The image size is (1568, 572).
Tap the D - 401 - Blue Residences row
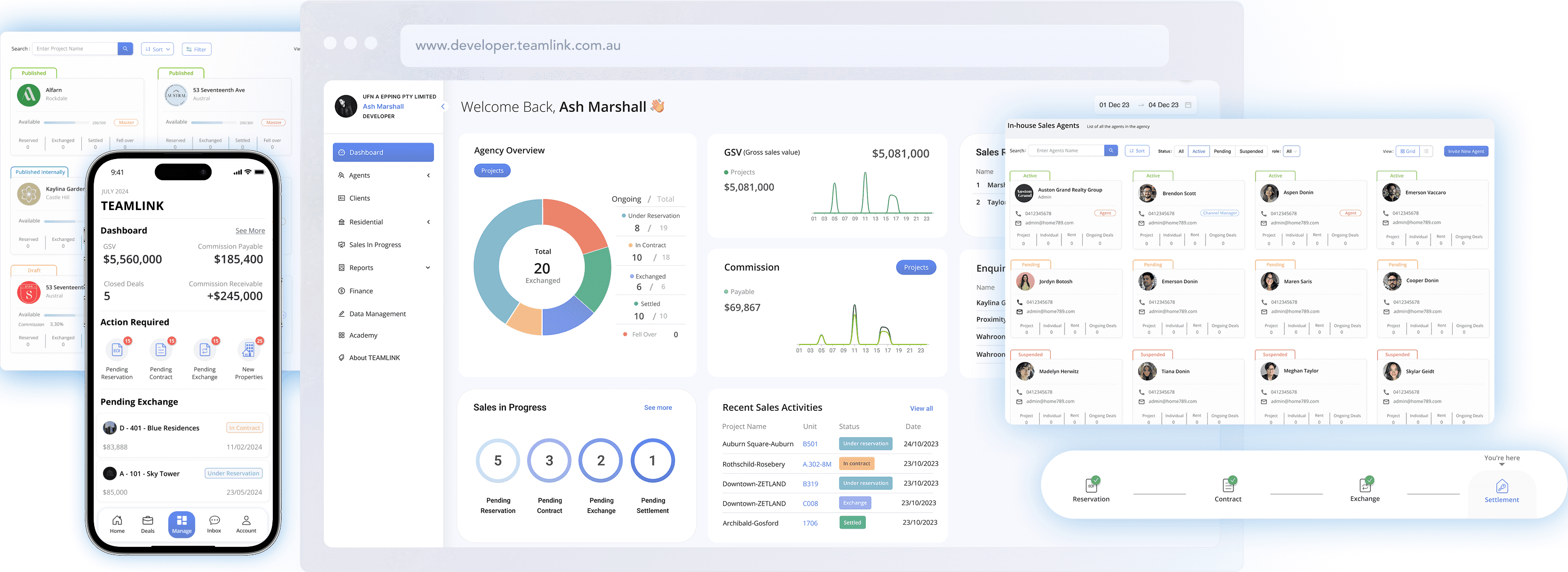tap(183, 436)
